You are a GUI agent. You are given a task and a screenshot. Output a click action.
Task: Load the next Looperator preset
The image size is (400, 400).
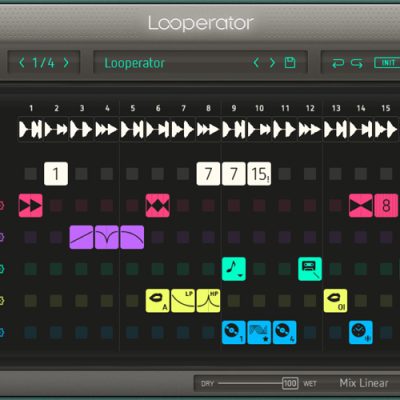click(x=272, y=63)
